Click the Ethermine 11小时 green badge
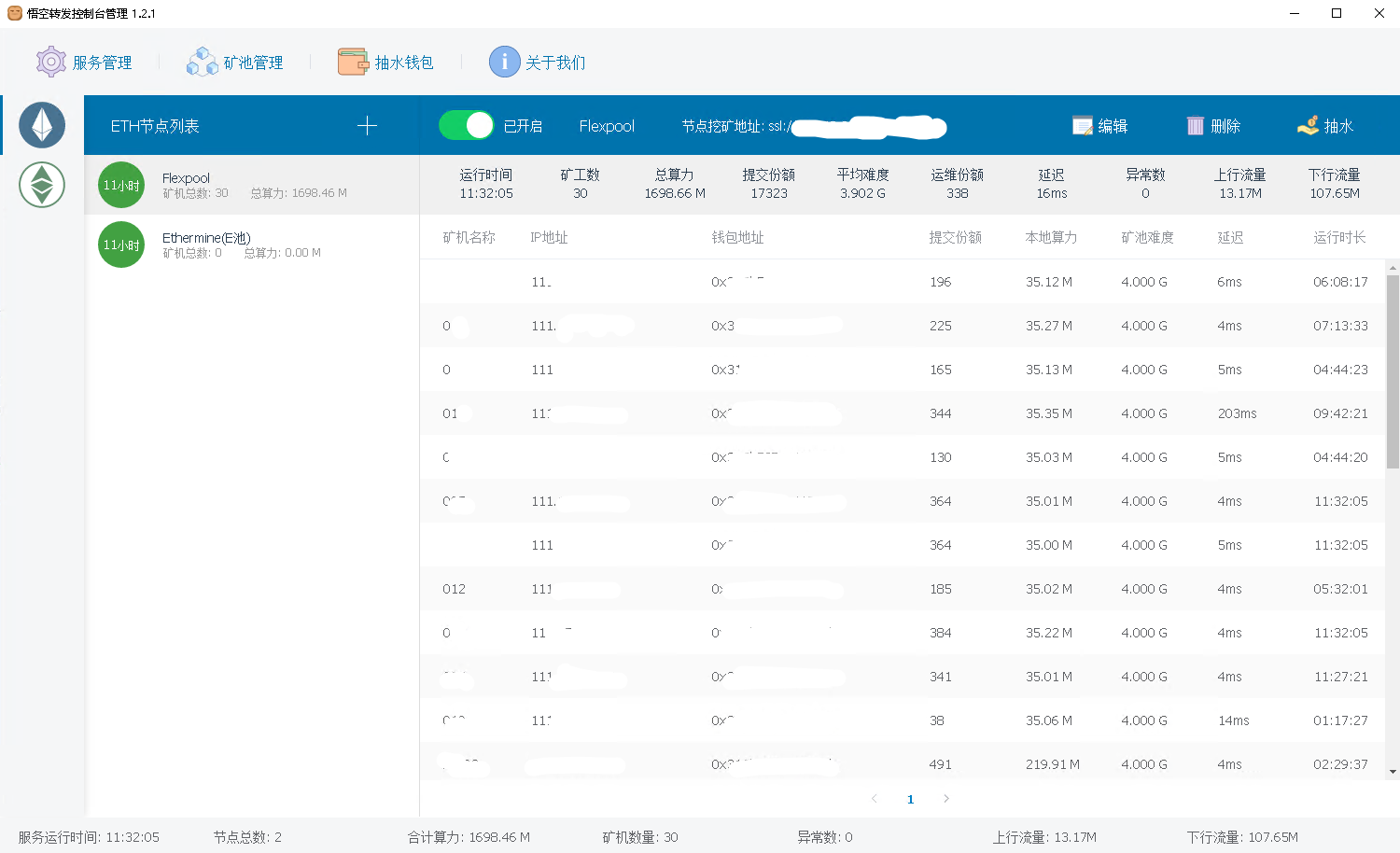This screenshot has width=1400, height=853. tap(121, 245)
